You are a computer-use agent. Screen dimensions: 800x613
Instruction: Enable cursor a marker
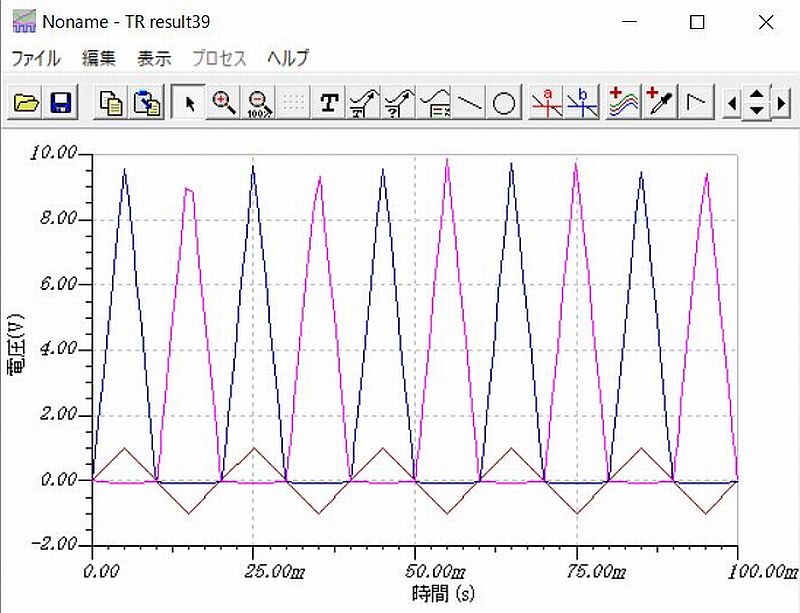545,103
